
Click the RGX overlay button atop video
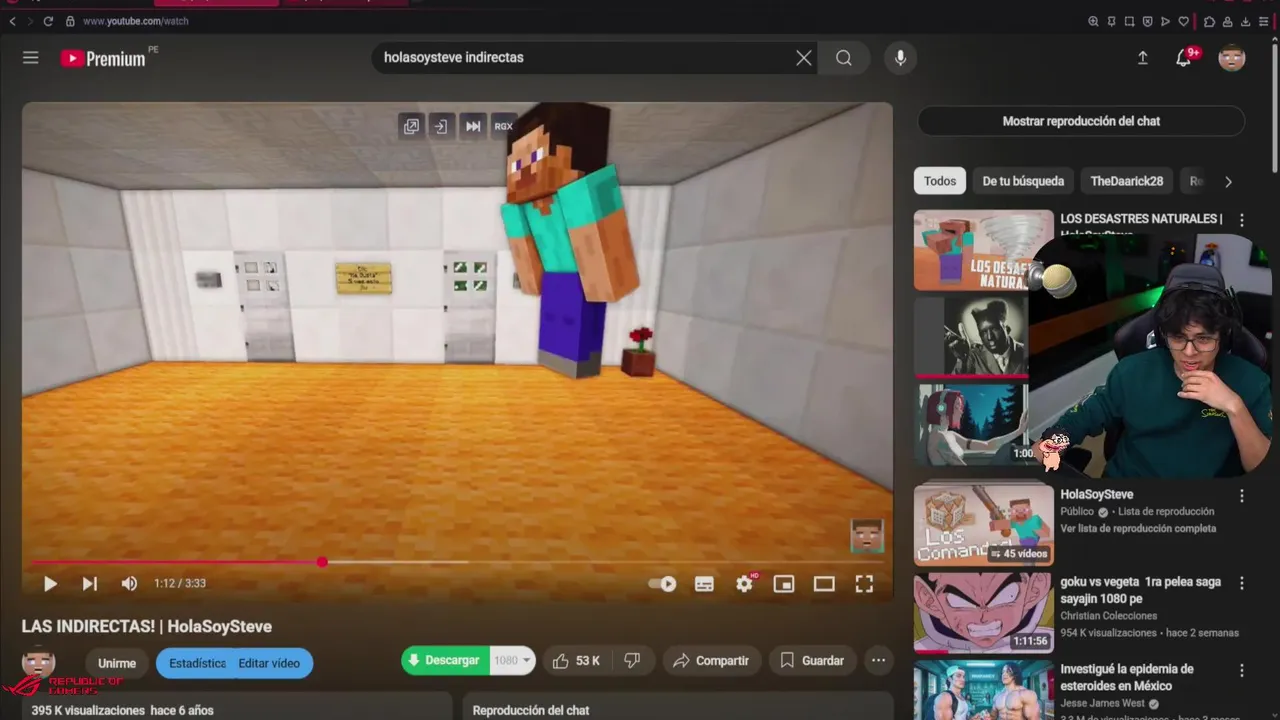pos(503,126)
